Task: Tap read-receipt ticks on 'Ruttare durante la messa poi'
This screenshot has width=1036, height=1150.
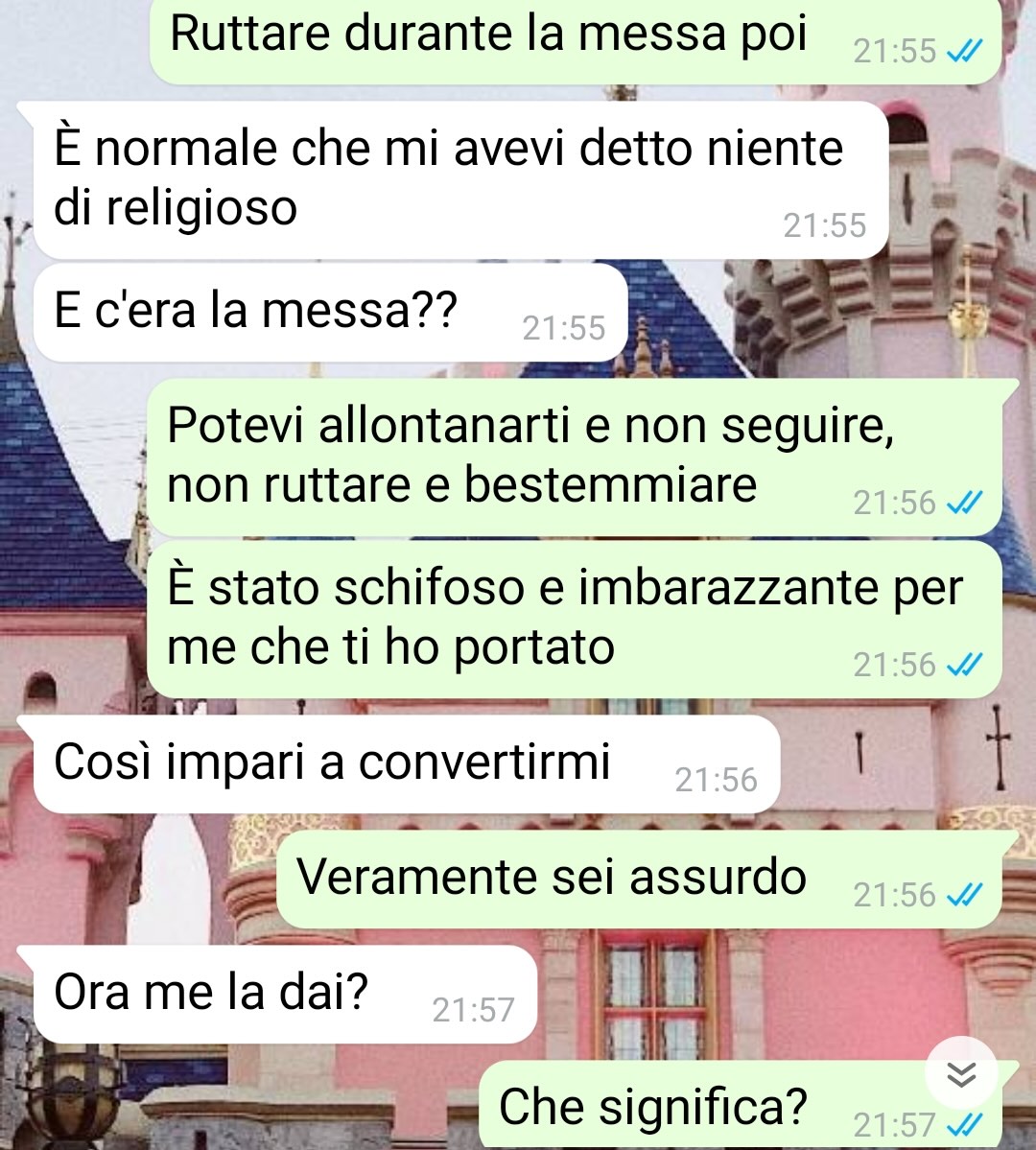Action: pos(964,52)
